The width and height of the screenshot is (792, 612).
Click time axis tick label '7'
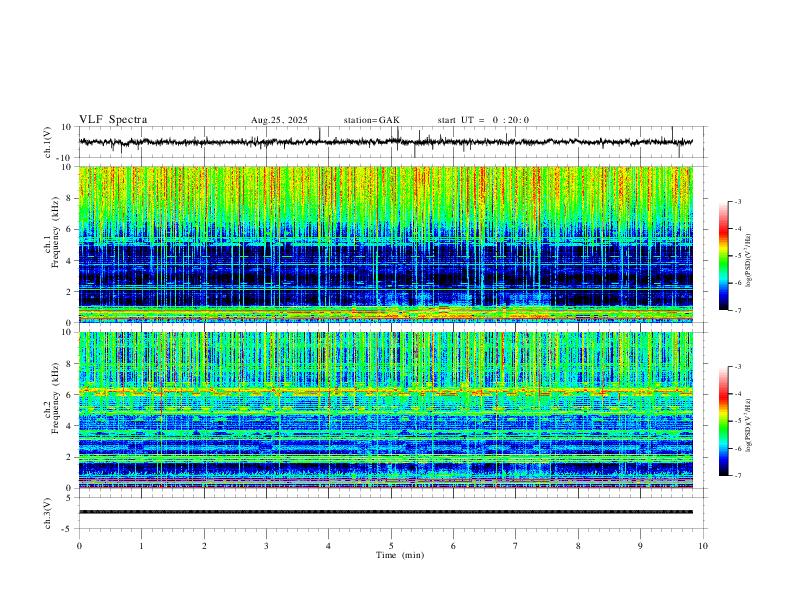(x=516, y=546)
